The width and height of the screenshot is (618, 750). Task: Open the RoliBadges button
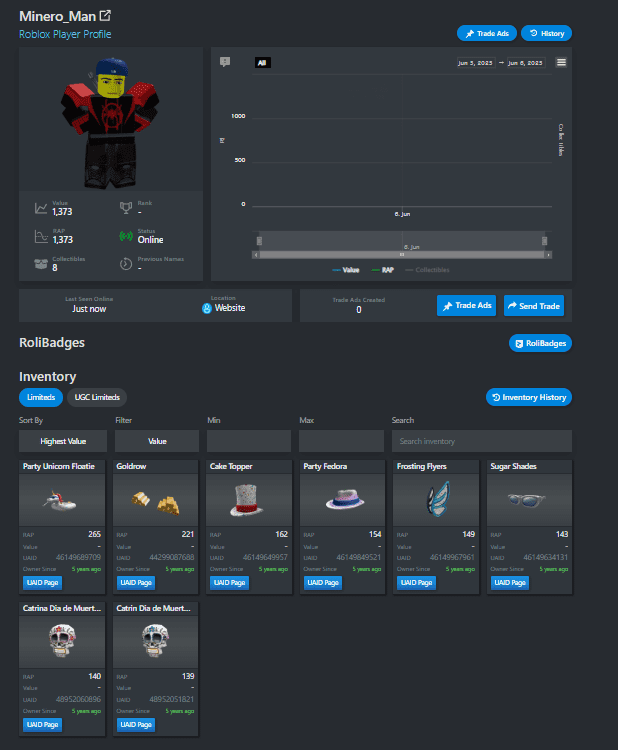click(x=541, y=343)
